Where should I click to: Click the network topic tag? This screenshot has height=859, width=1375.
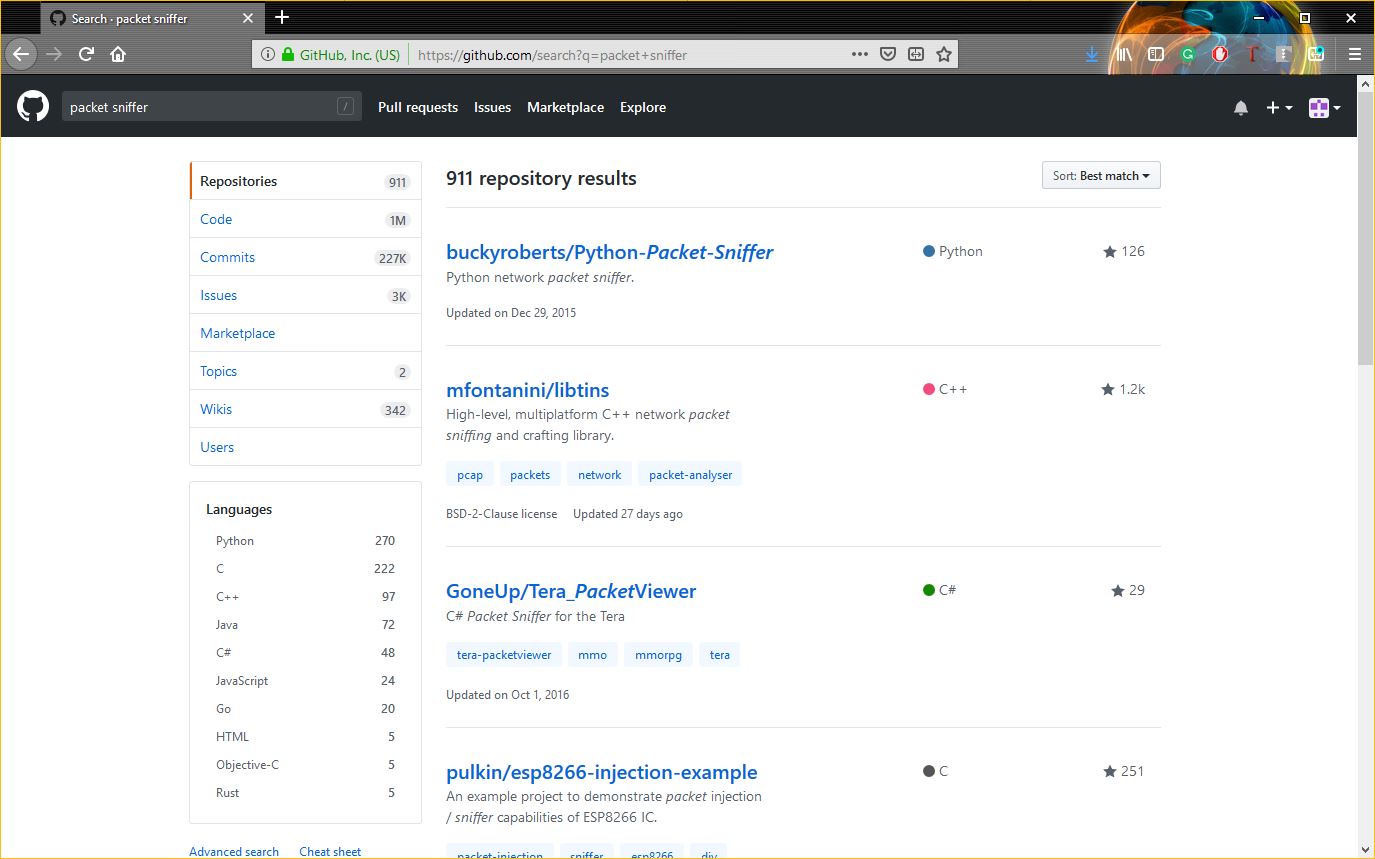[x=599, y=475]
